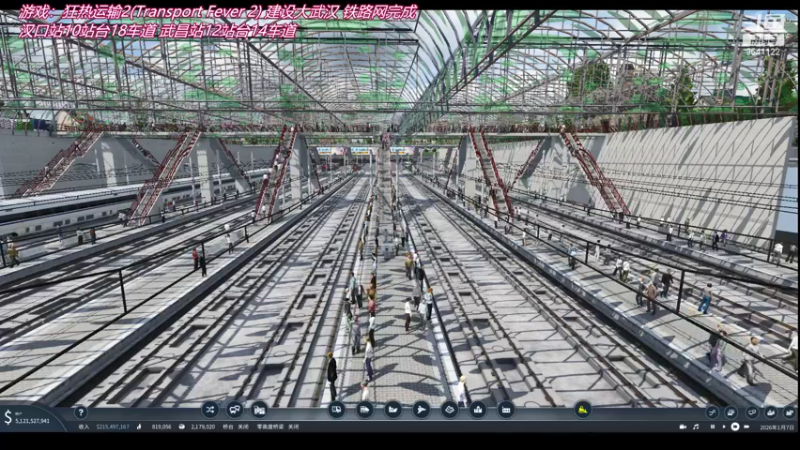Open the airplane construction menu
This screenshot has height=450, width=800.
[421, 410]
